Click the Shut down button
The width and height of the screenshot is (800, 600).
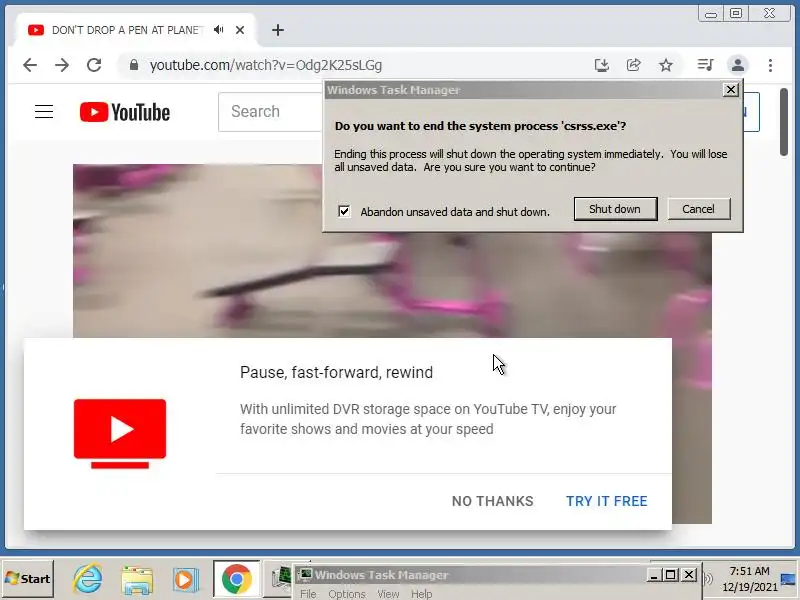coord(615,209)
